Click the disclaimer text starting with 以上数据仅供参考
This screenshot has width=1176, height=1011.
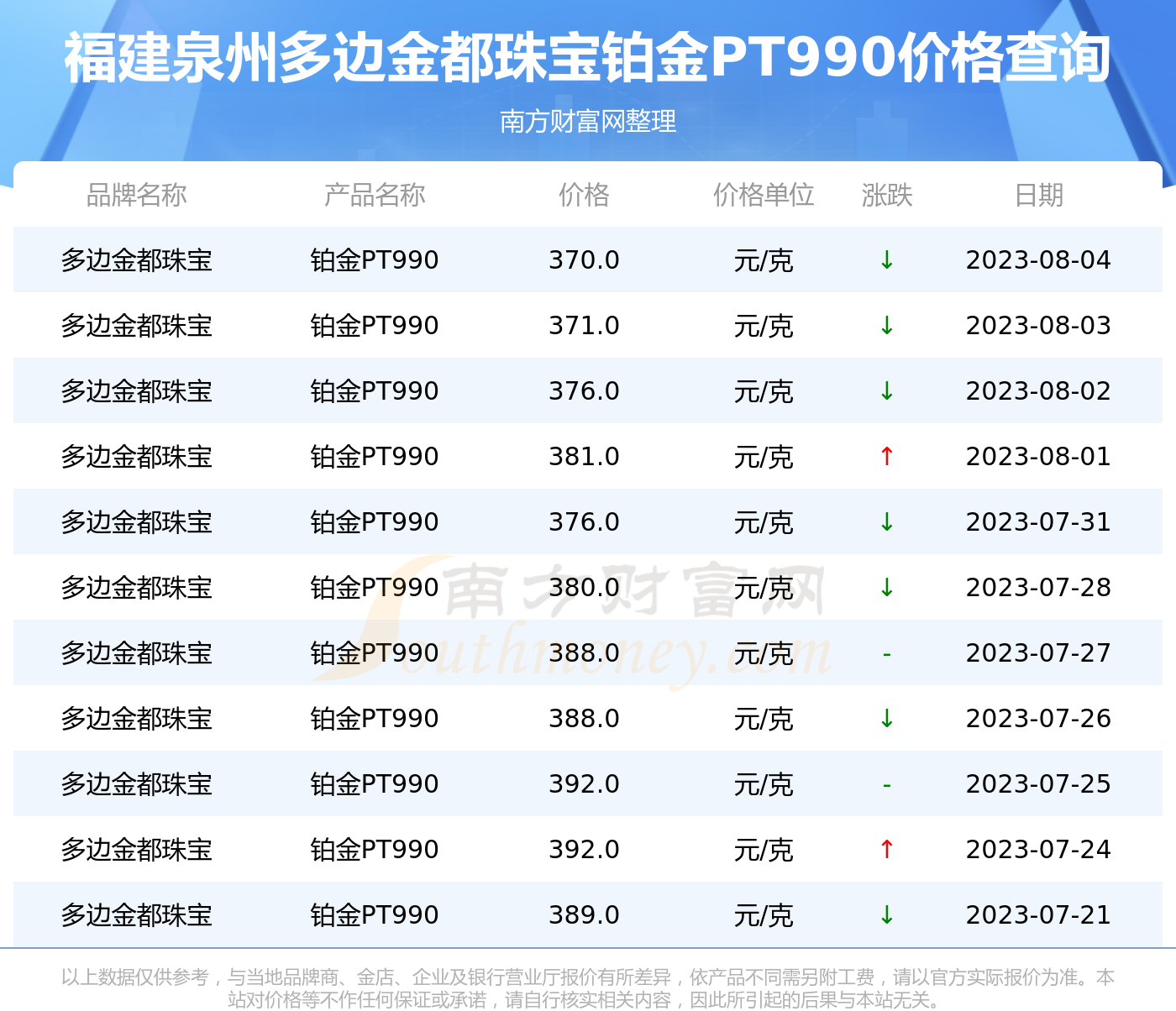pyautogui.click(x=588, y=988)
